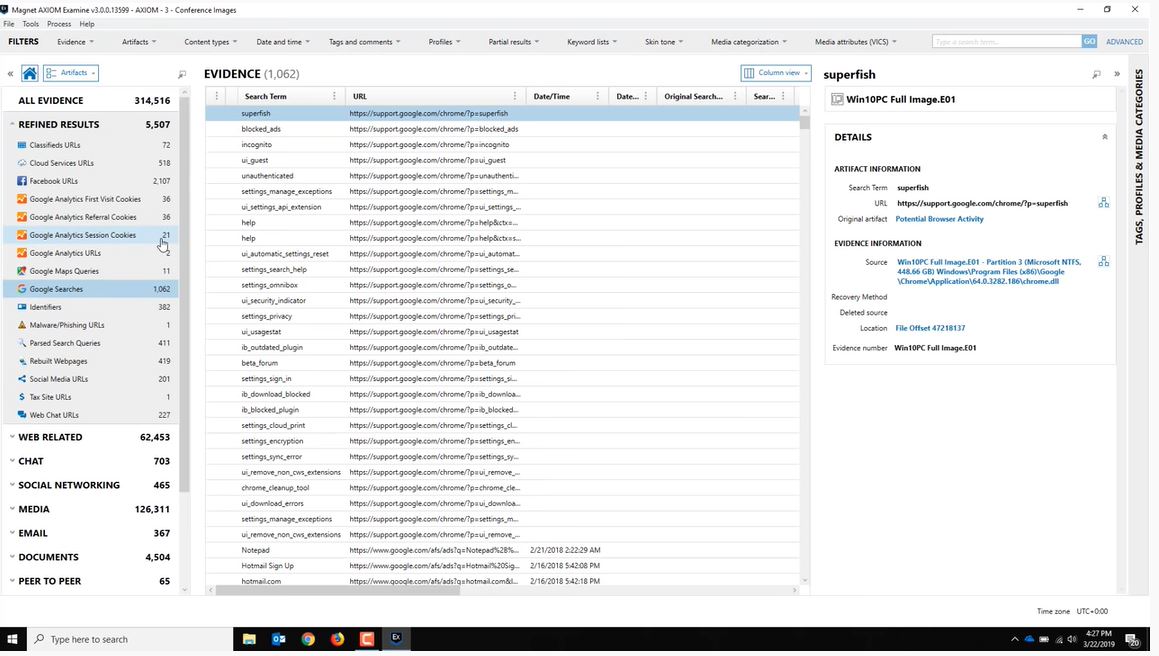
Task: Select the incognito search term row
Action: click(502, 144)
